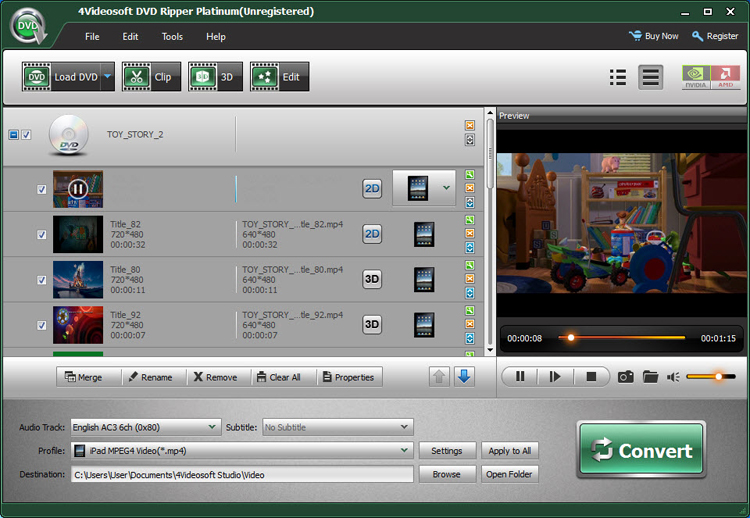The height and width of the screenshot is (518, 750).
Task: Click the blue reorder icon for Title_82
Action: pos(470,247)
